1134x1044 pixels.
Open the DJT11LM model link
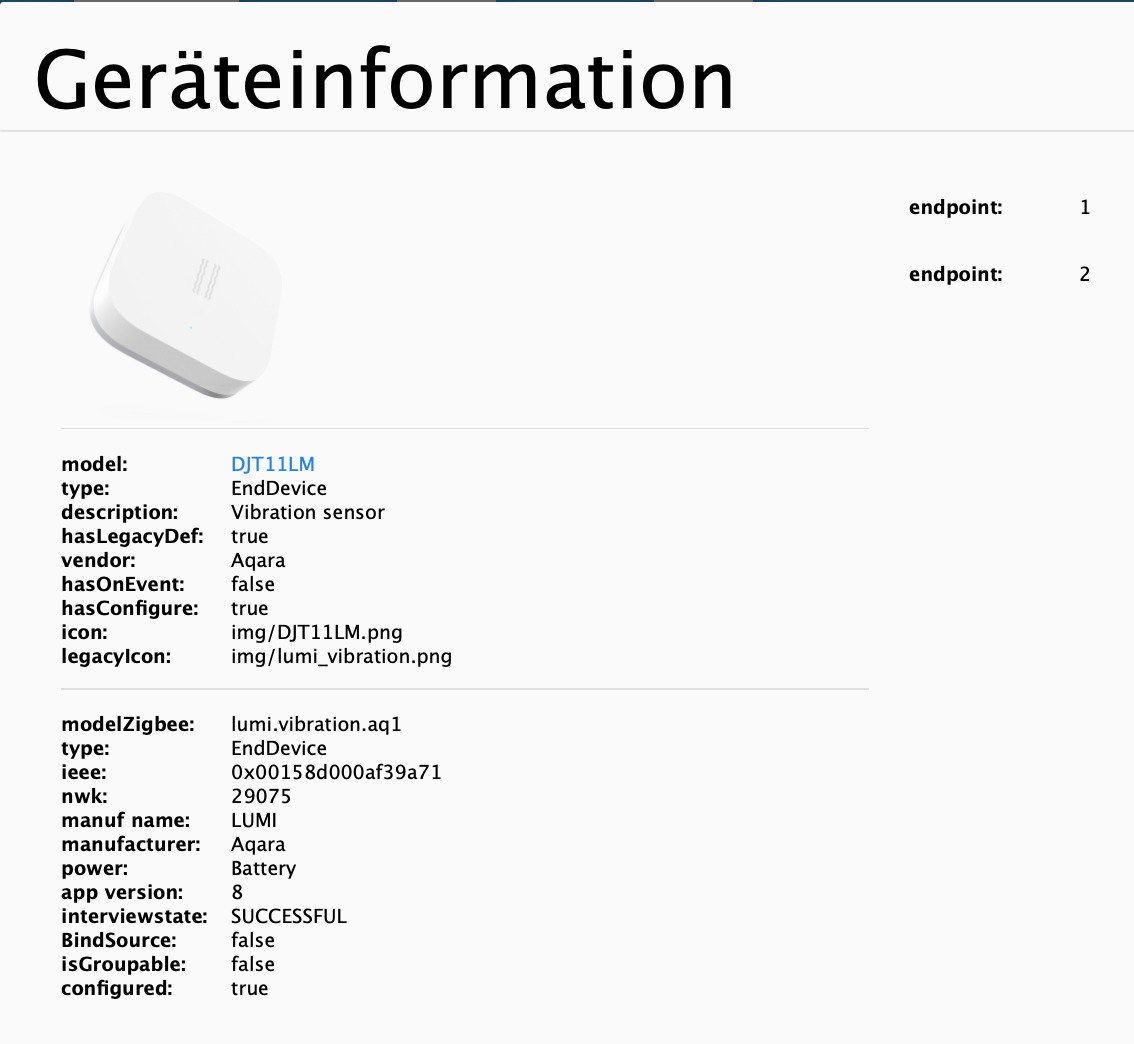click(x=273, y=464)
